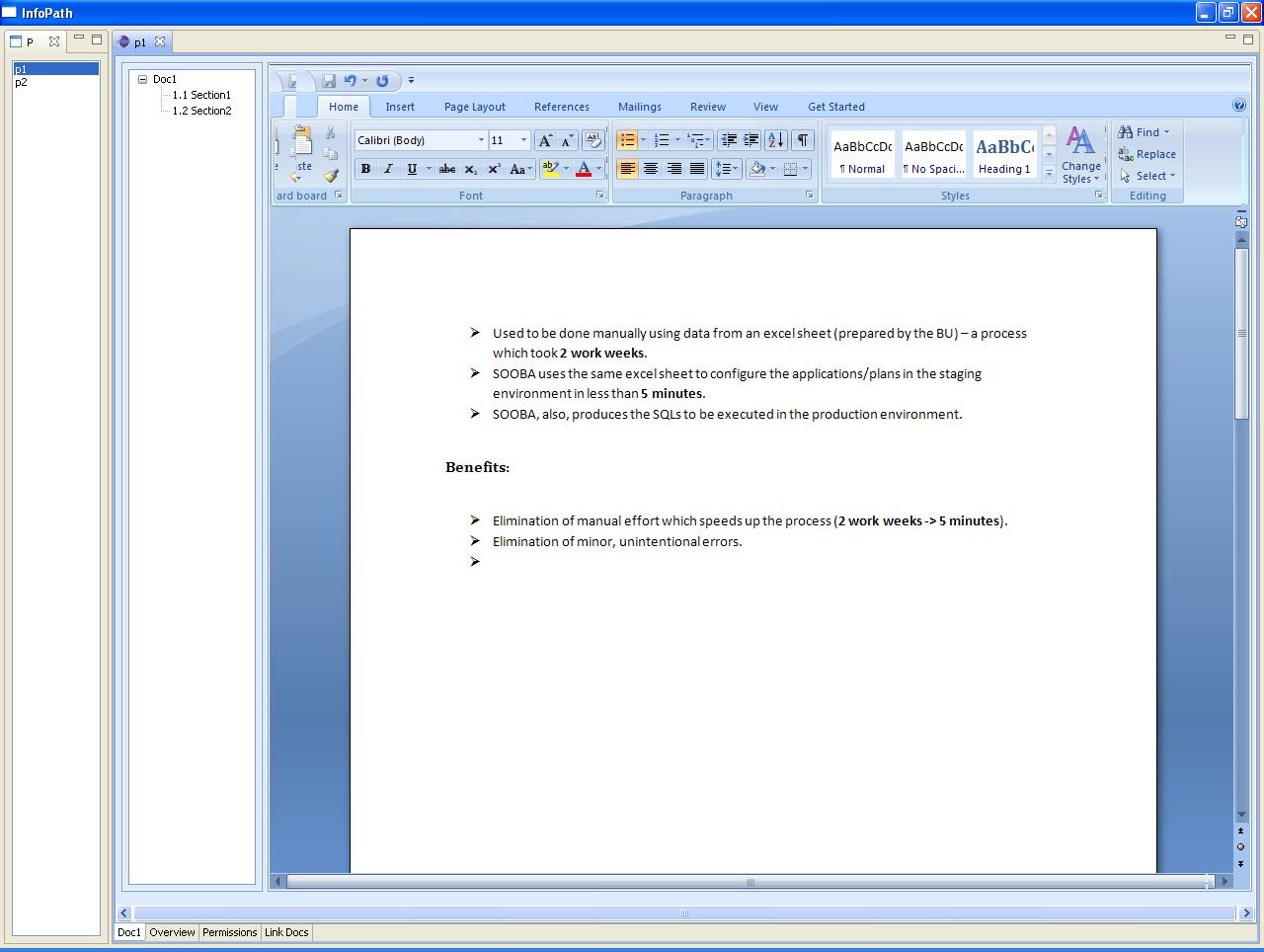This screenshot has height=952, width=1264.
Task: Open the Permissions bottom tab
Action: [x=230, y=932]
